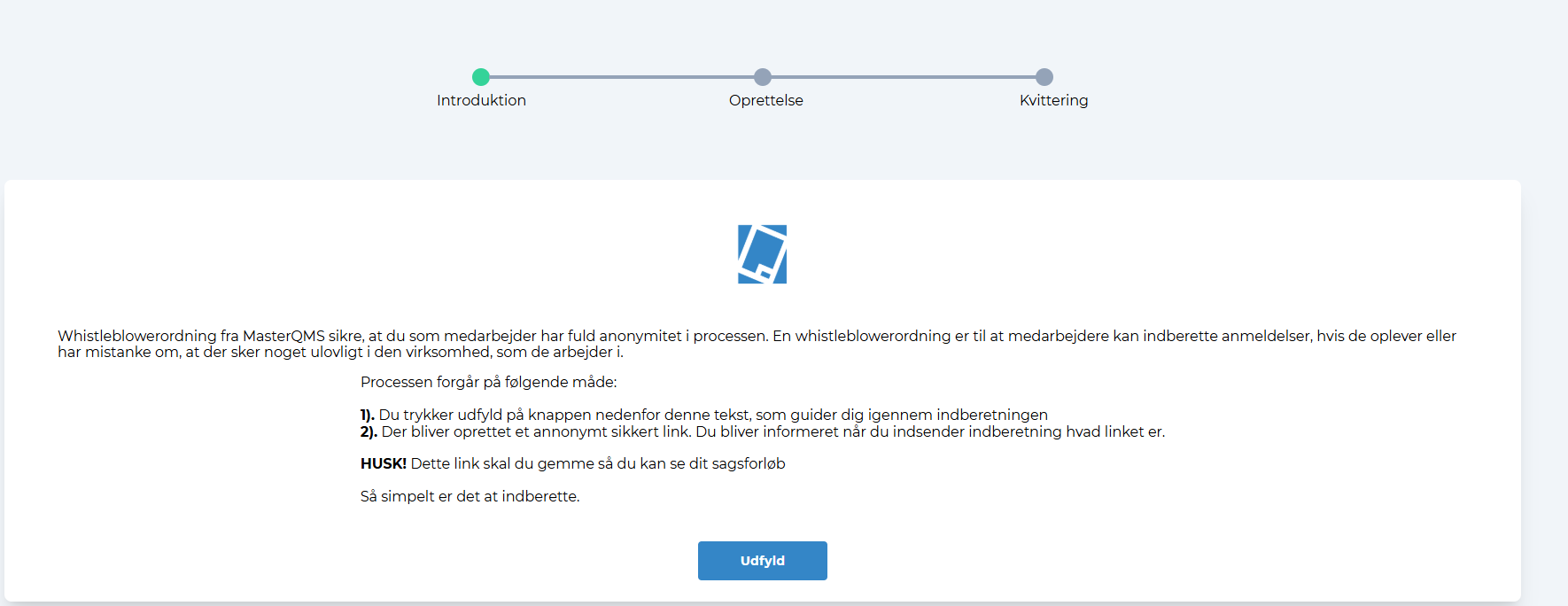
Task: Click the bold '2).' list number
Action: [369, 432]
